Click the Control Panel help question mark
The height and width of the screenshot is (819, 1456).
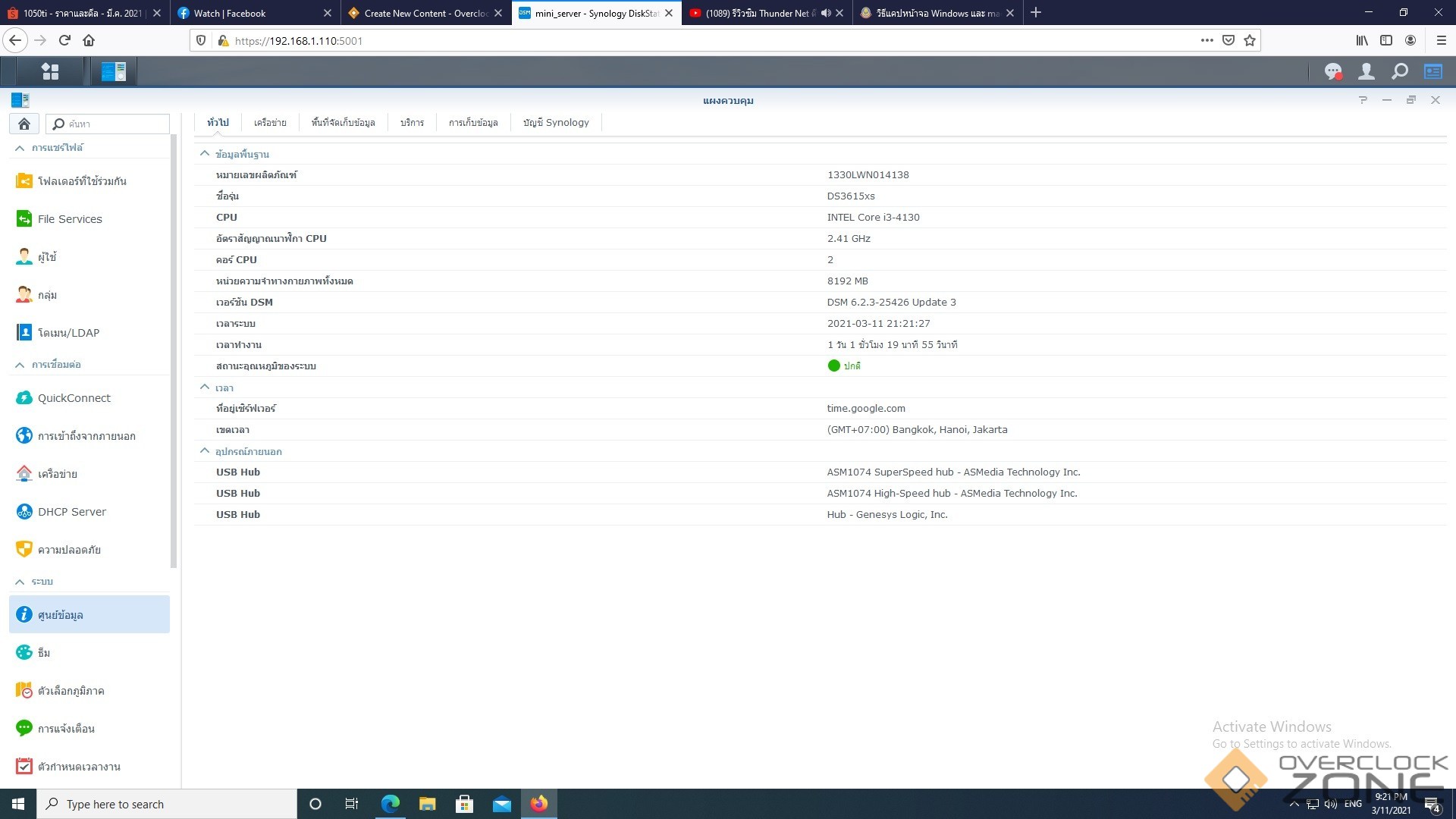[x=1363, y=100]
